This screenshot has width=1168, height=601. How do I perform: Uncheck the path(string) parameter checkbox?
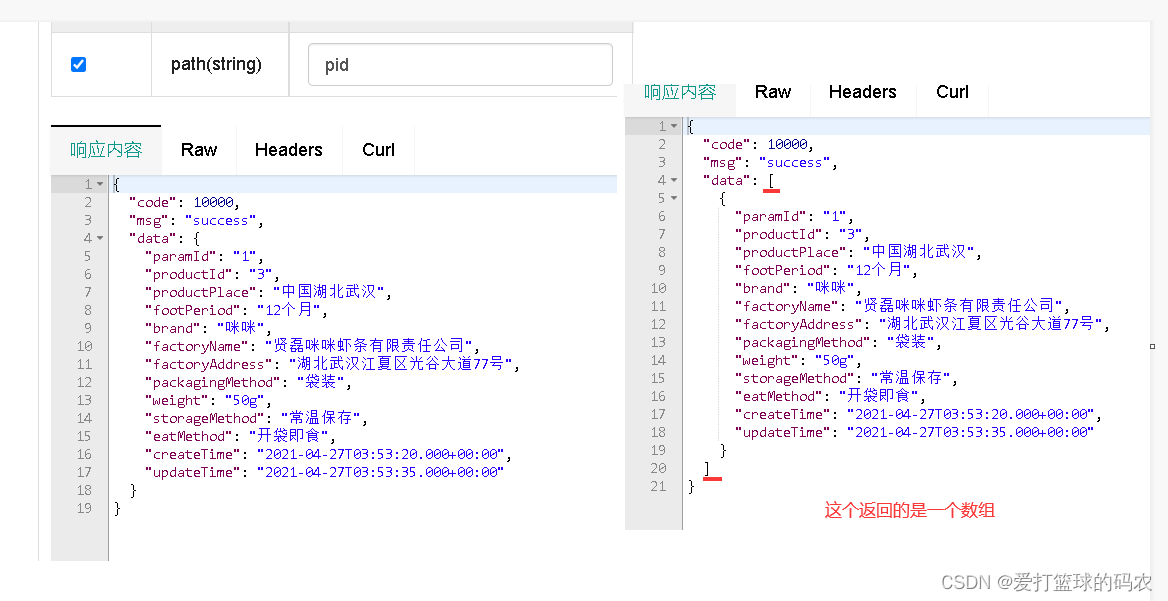point(78,63)
